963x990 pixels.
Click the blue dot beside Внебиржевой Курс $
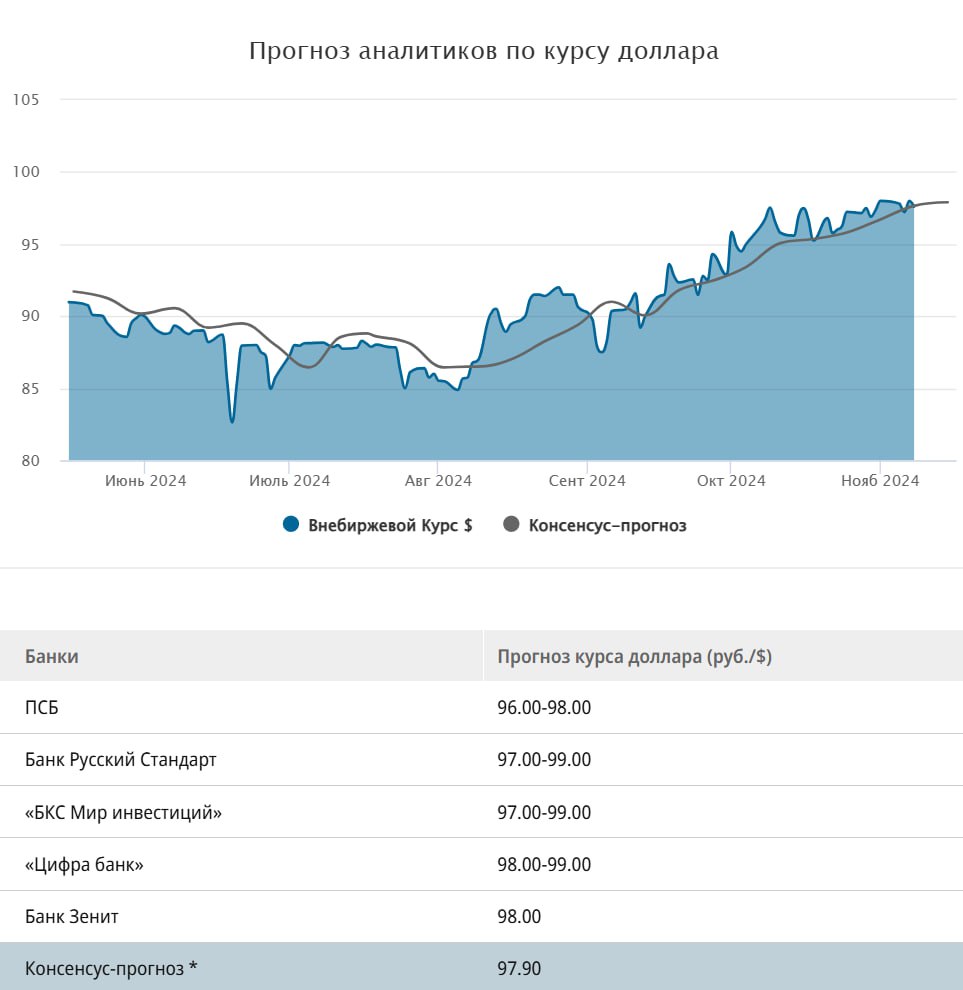291,525
